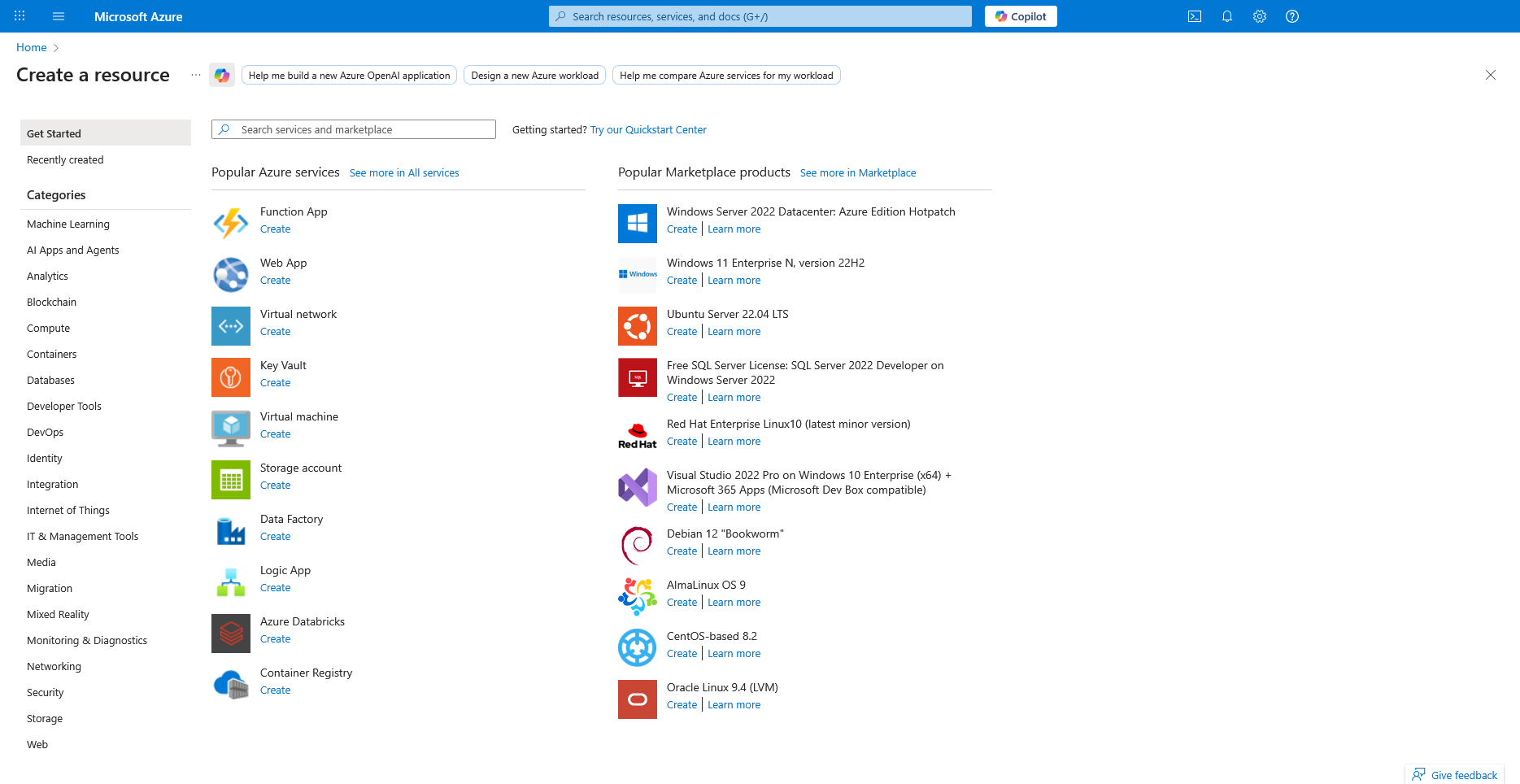Open the apps grid launcher icon
Screen dimensions: 1520x784
[20, 16]
